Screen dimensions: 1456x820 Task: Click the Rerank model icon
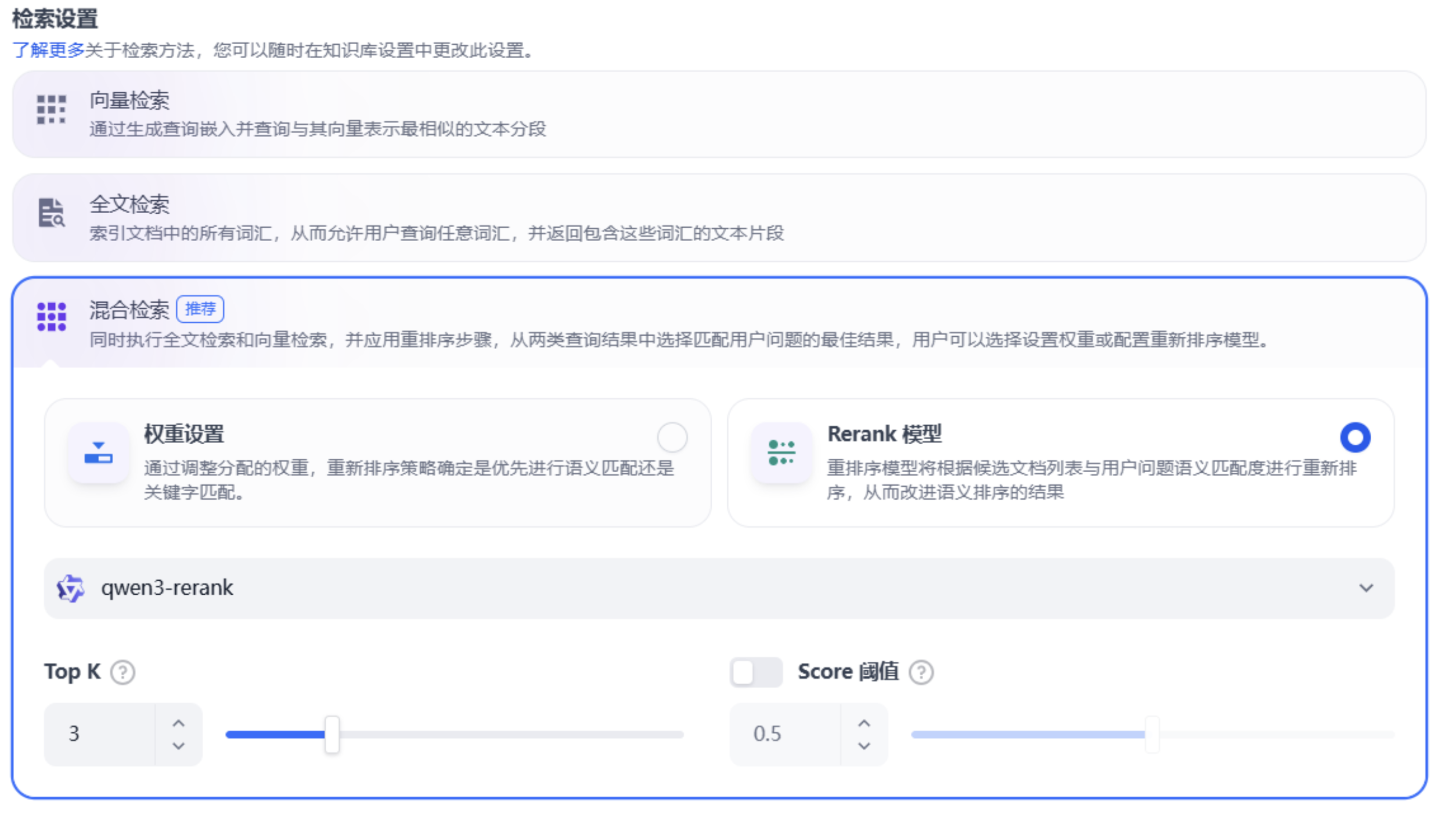[781, 452]
